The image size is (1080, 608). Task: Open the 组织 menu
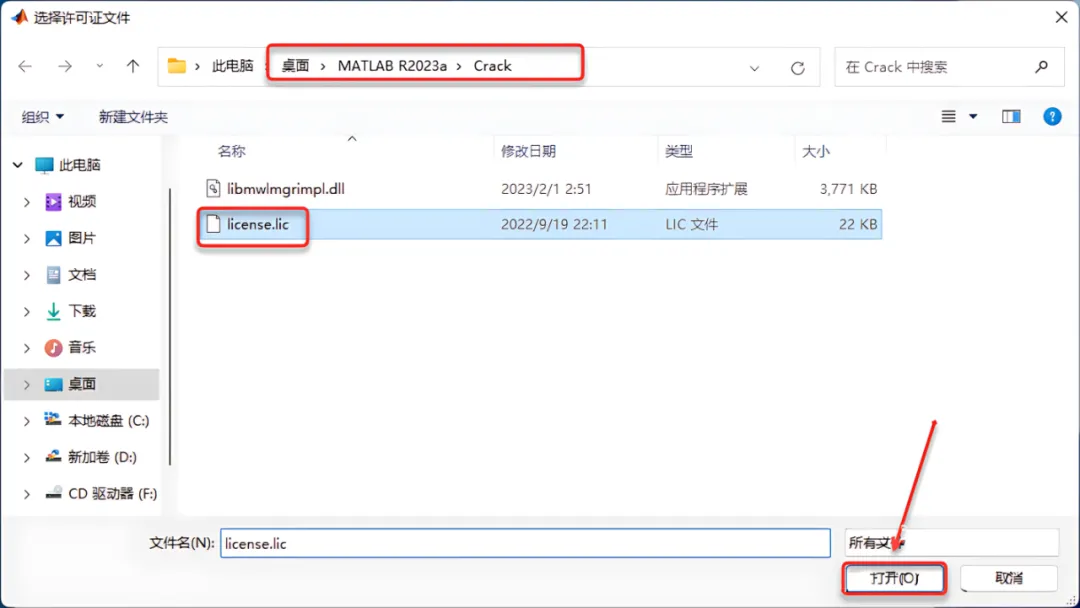[43, 116]
